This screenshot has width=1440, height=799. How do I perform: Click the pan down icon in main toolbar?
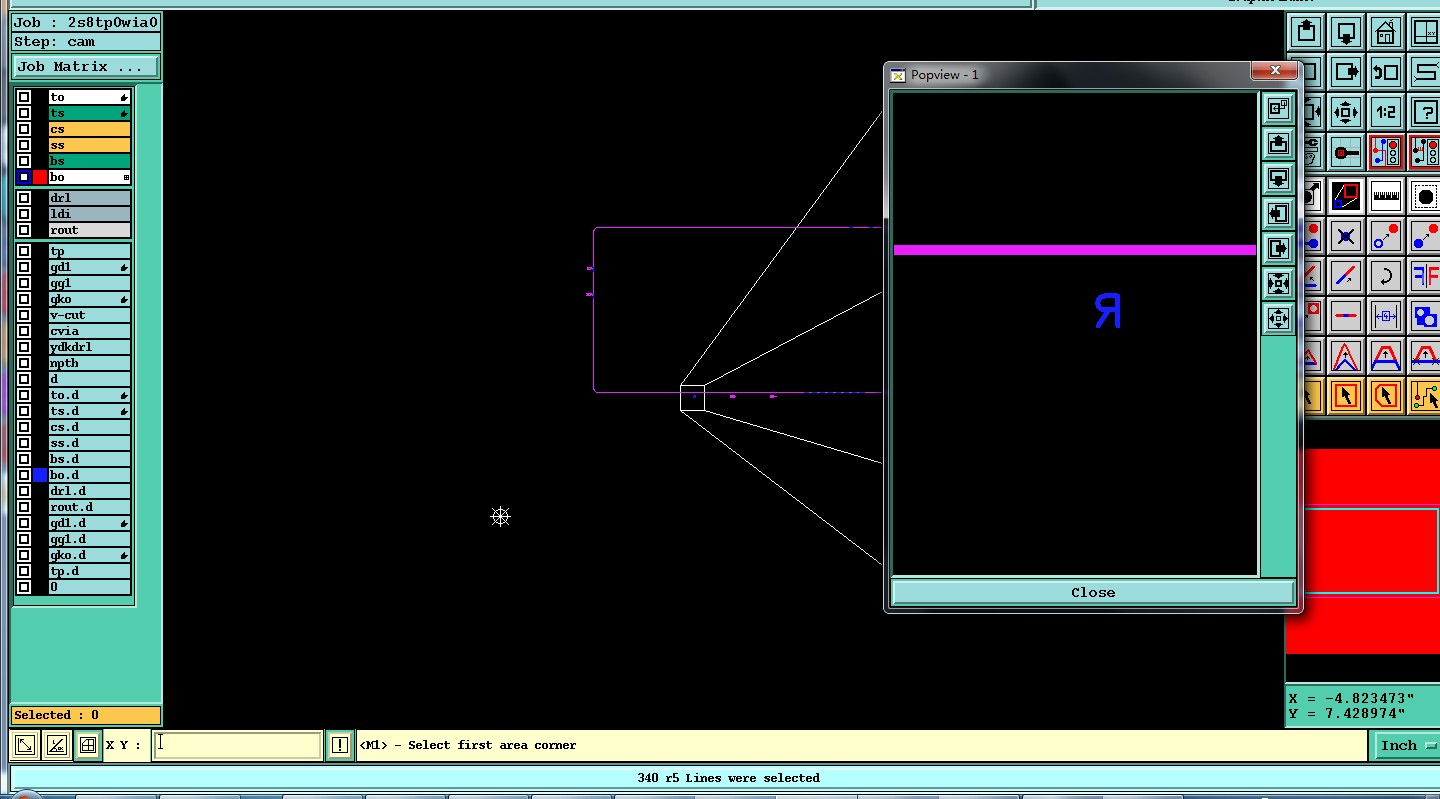[1346, 32]
